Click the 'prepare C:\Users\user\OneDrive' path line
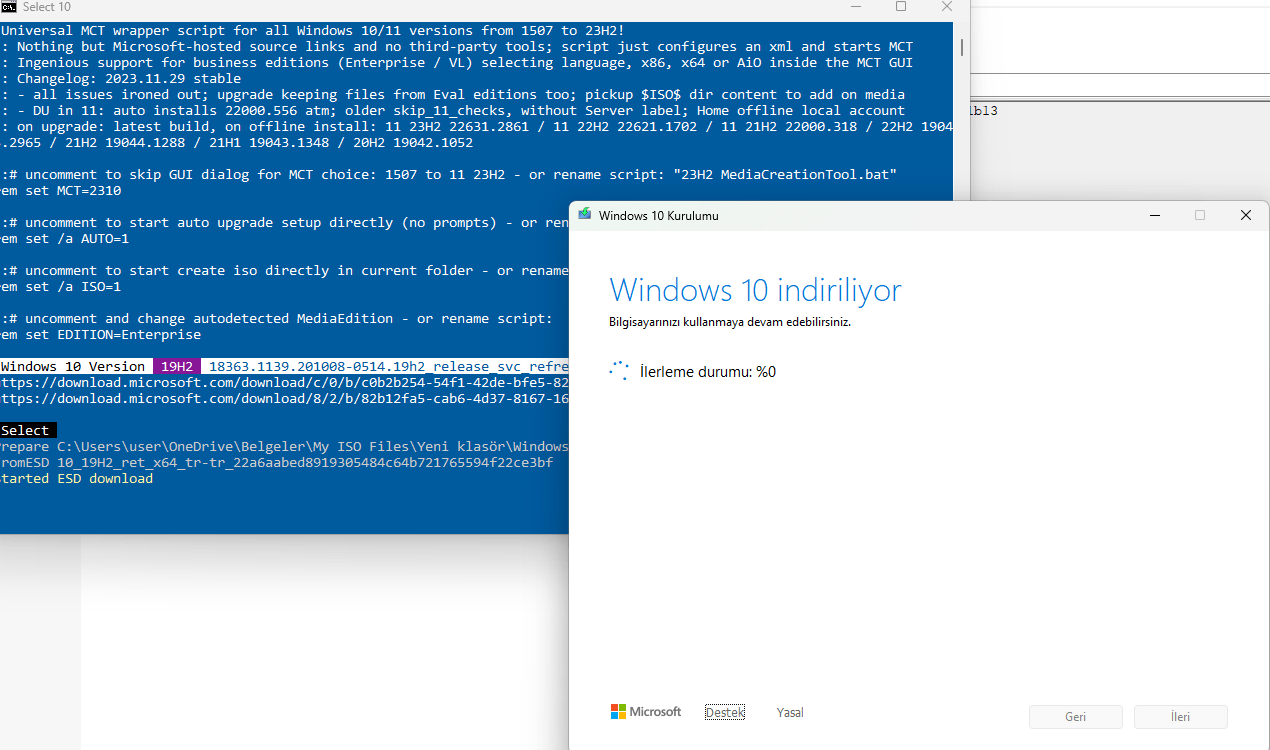 tap(284, 447)
